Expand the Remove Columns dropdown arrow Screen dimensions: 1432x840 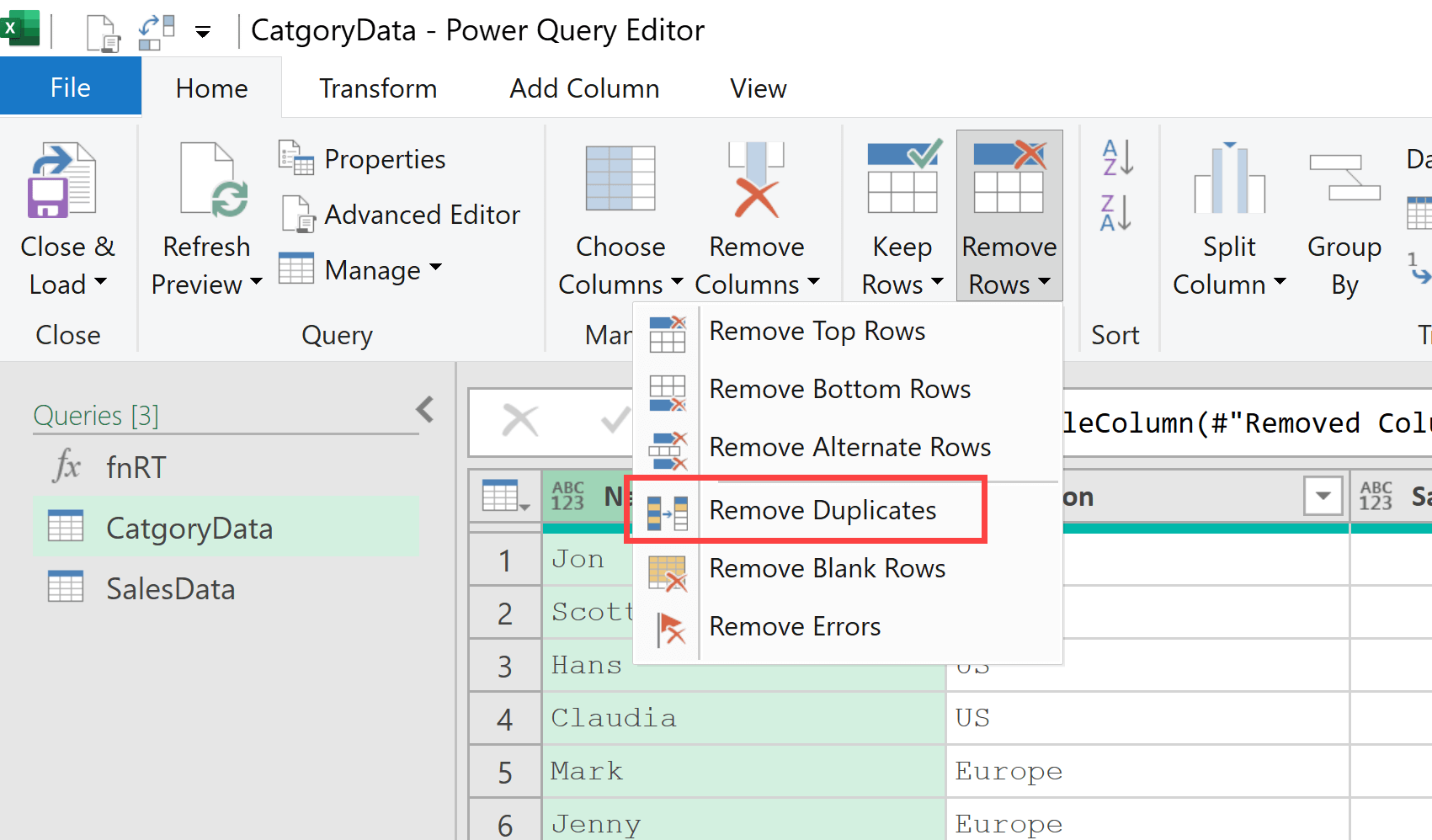click(x=813, y=281)
